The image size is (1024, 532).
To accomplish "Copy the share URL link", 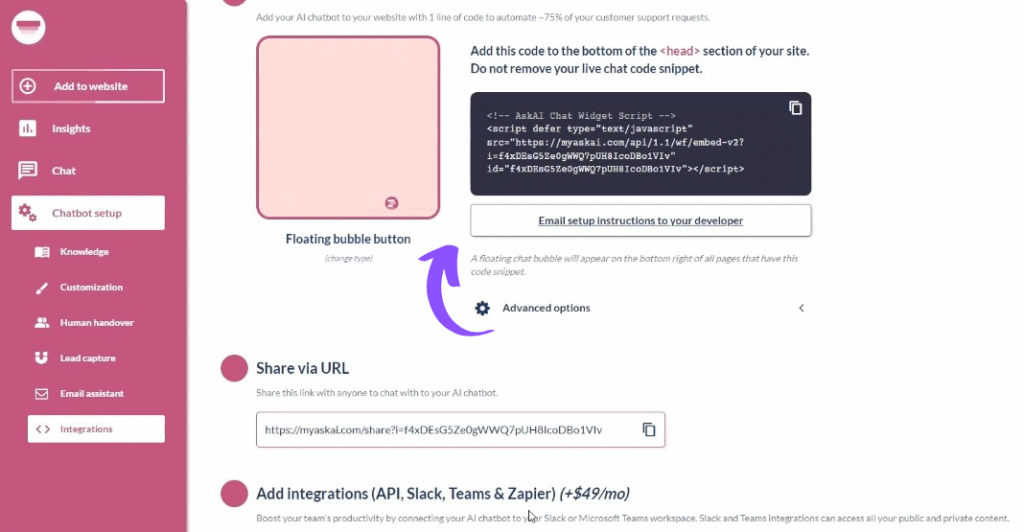I will tap(649, 430).
